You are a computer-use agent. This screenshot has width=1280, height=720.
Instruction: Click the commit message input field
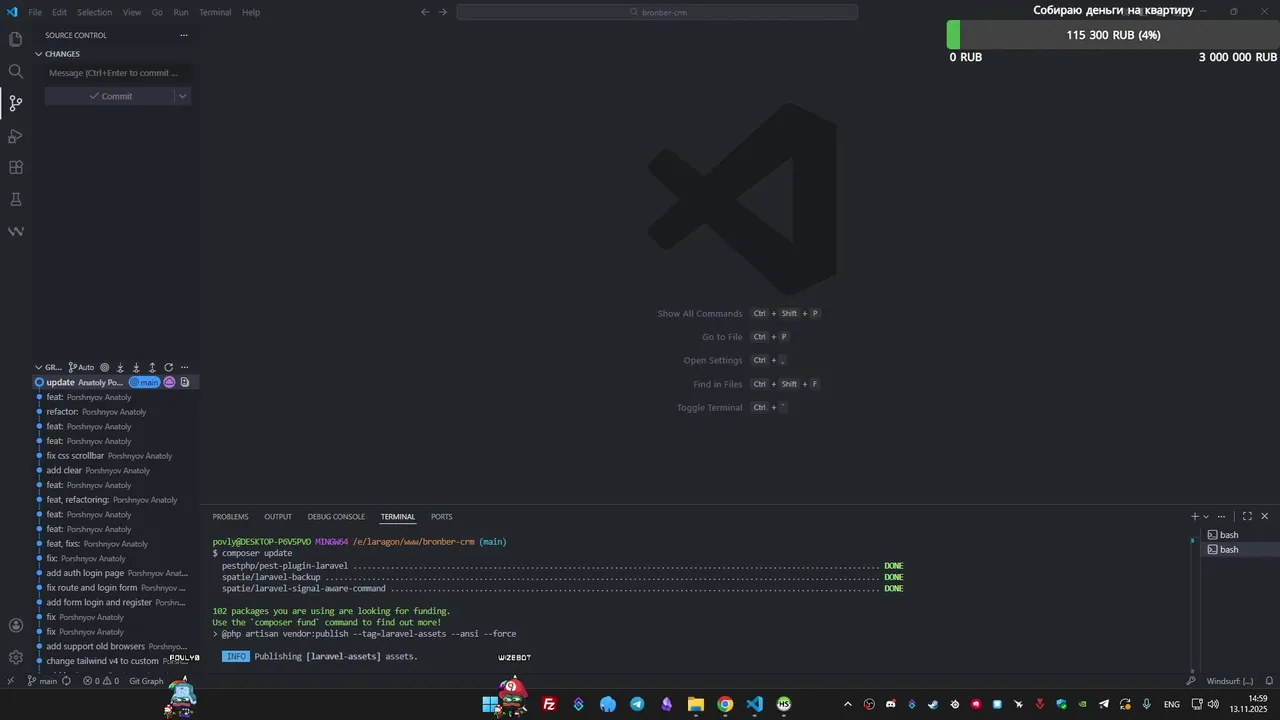(x=117, y=73)
